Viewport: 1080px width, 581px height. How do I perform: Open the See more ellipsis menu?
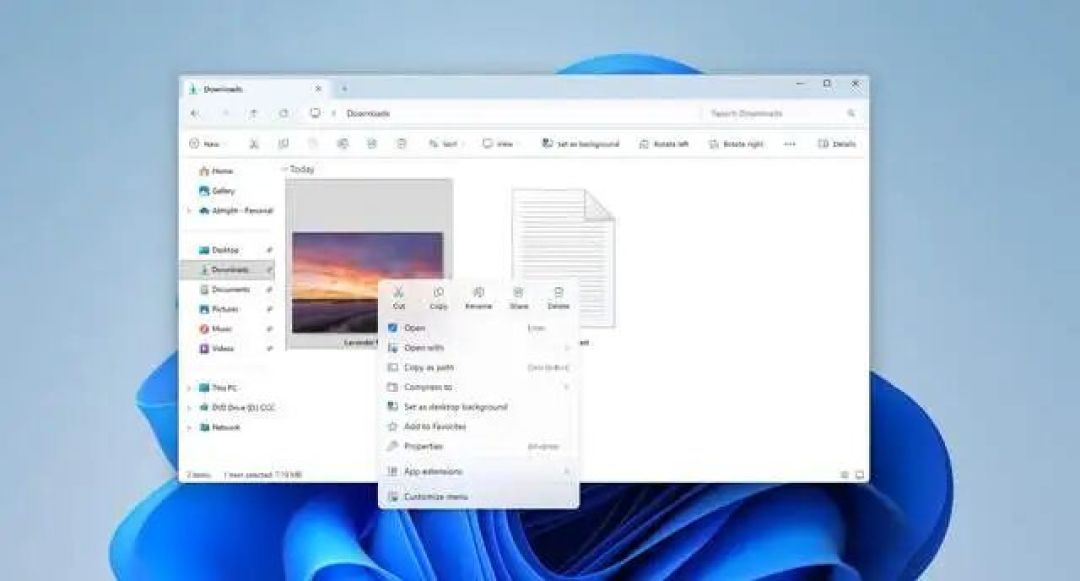[789, 144]
